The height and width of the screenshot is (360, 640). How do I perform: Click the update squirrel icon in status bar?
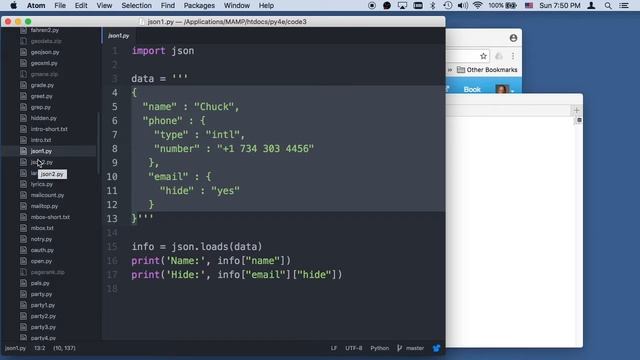pos(436,348)
